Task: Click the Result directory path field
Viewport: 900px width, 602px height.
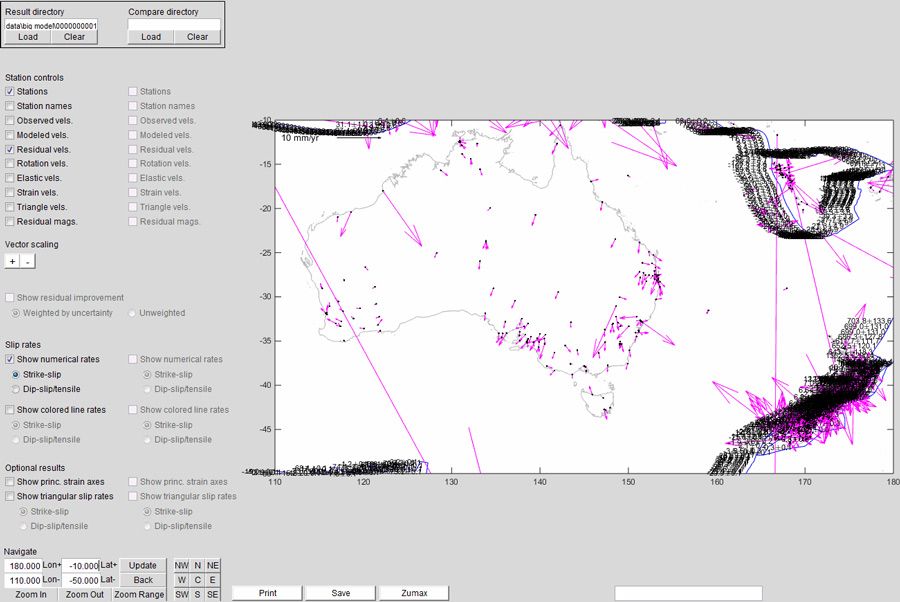Action: pos(50,25)
